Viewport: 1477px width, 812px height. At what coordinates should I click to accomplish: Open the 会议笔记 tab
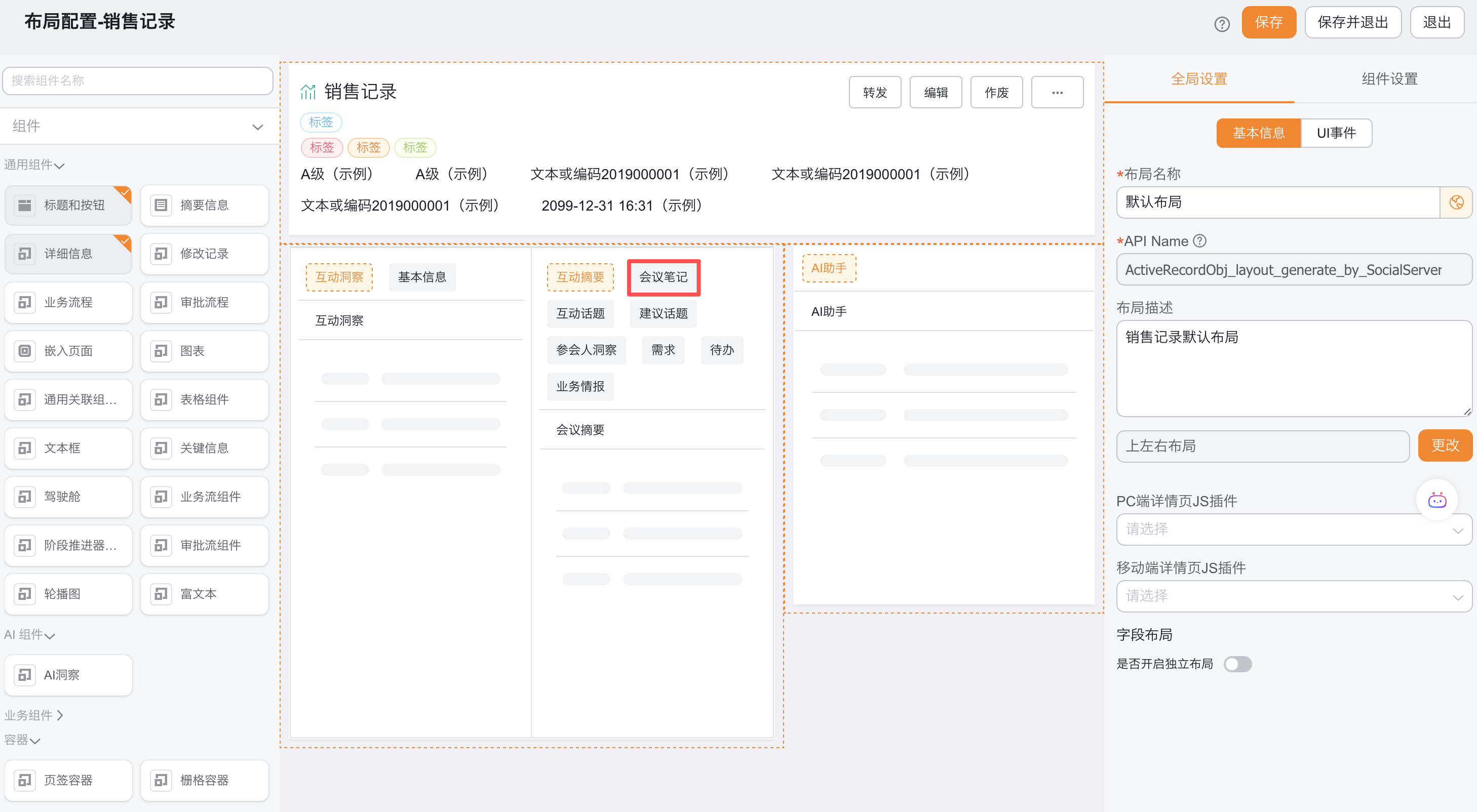click(664, 277)
